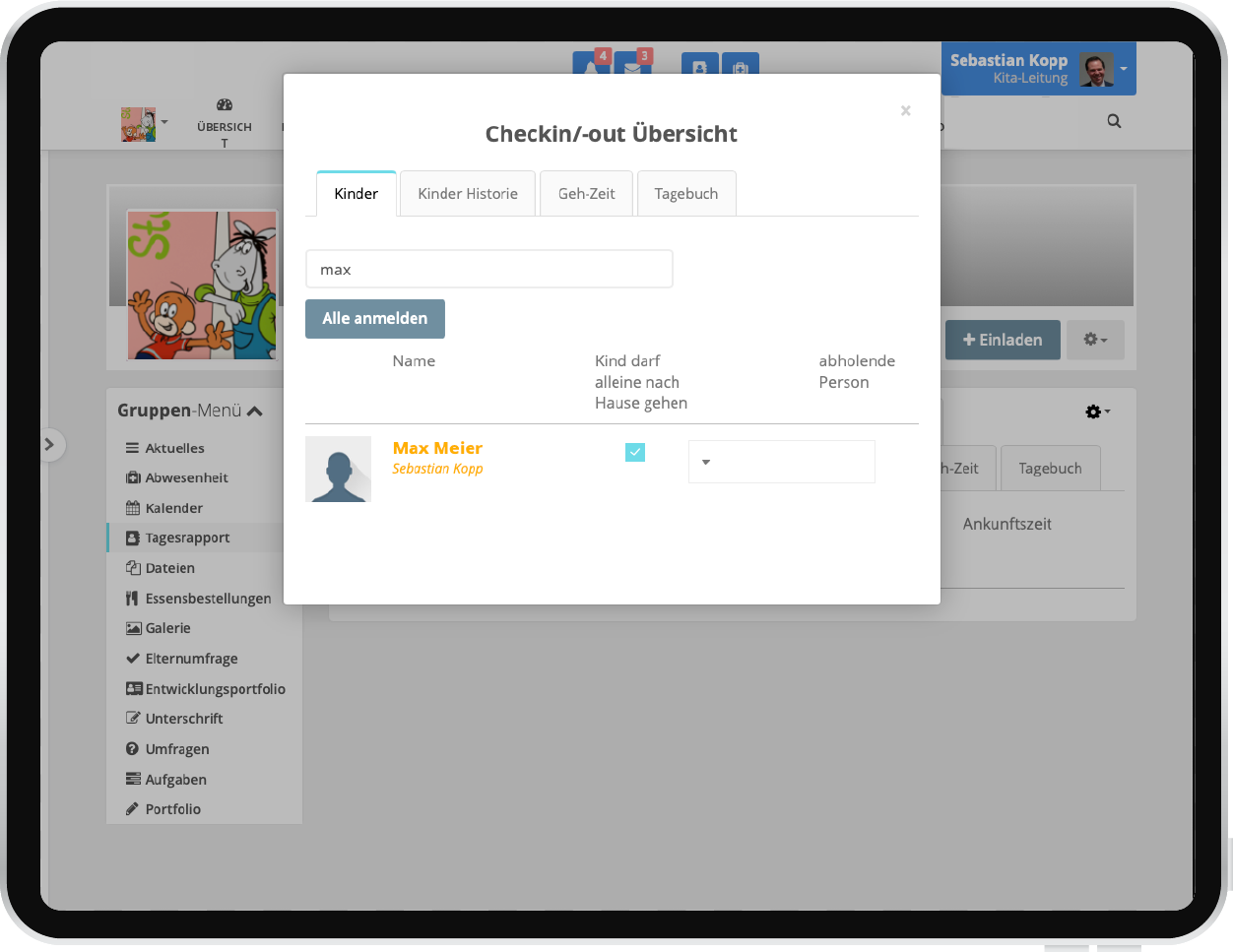Collapse the Gruppen-Menü chevron
Image resolution: width=1233 pixels, height=952 pixels.
tap(255, 411)
